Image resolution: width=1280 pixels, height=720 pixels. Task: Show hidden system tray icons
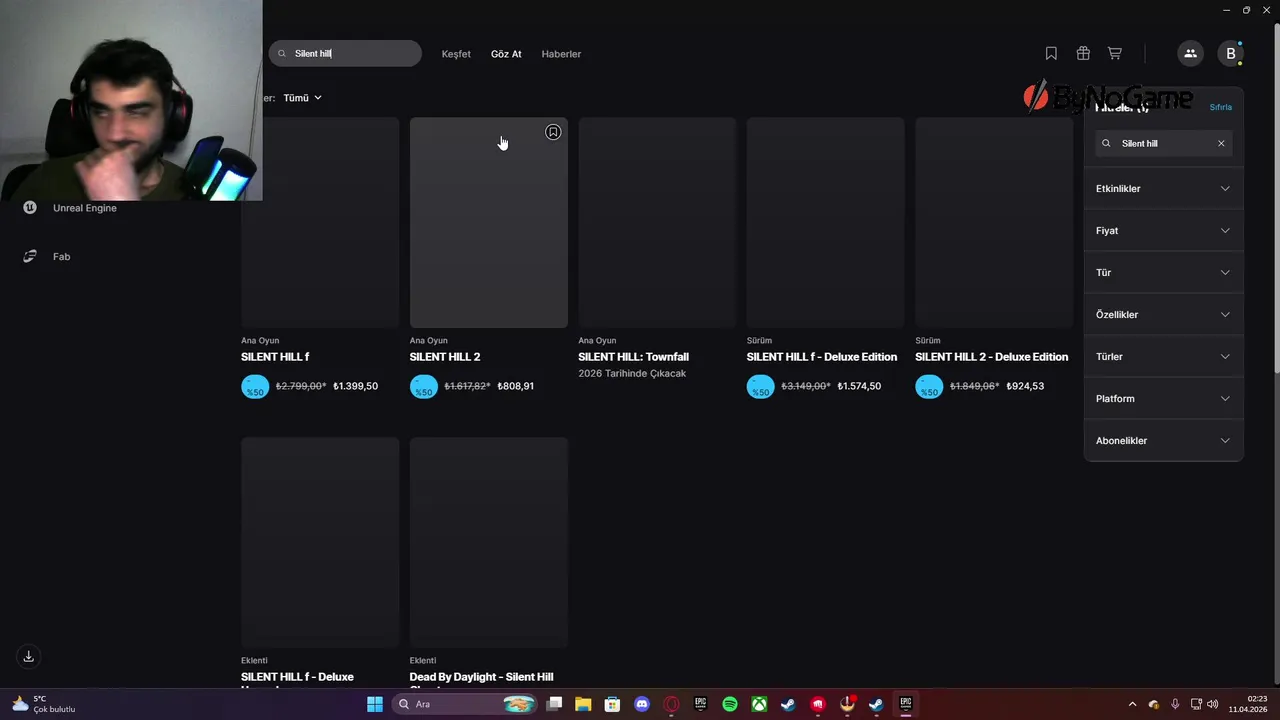(1132, 704)
